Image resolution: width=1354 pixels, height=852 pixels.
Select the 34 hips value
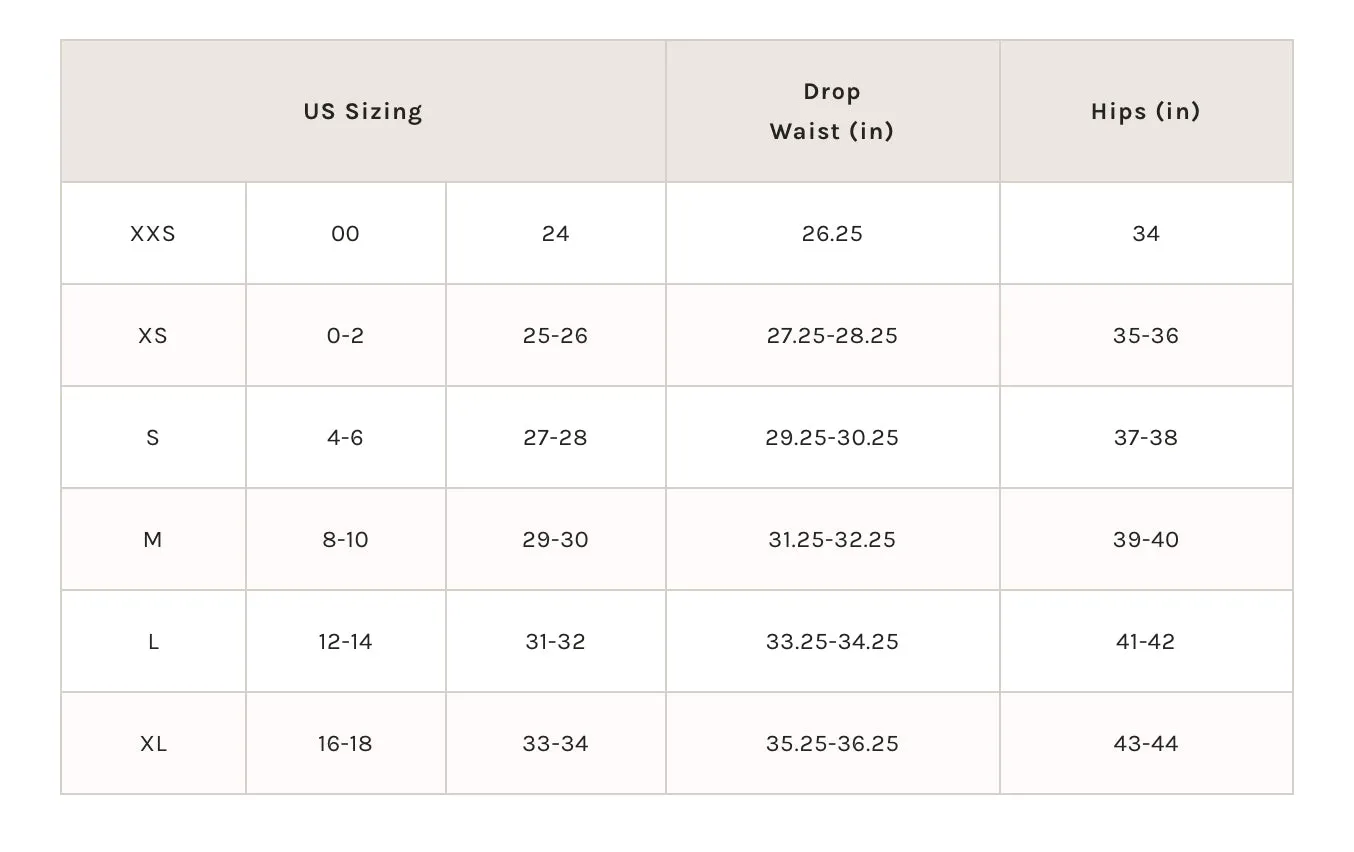(1146, 234)
